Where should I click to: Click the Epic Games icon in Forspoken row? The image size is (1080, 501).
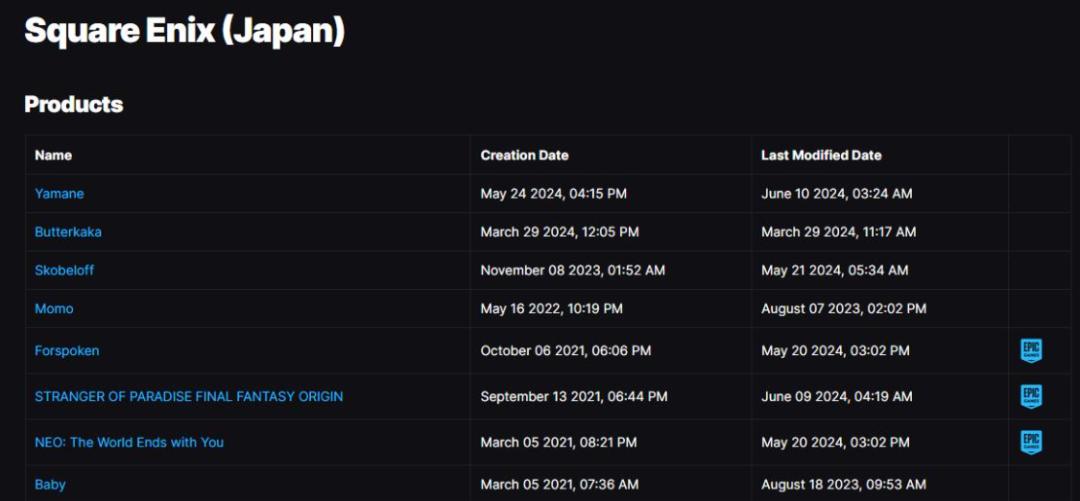pos(1030,351)
